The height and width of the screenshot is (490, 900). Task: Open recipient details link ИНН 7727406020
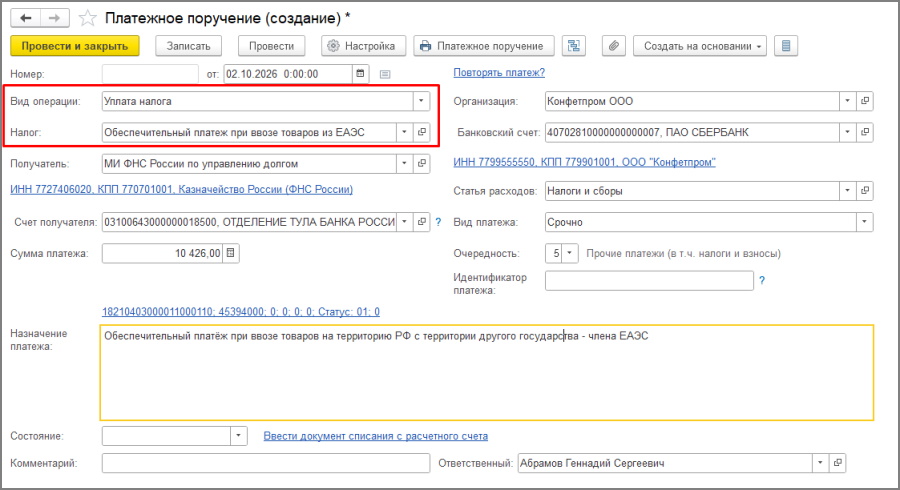click(181, 189)
